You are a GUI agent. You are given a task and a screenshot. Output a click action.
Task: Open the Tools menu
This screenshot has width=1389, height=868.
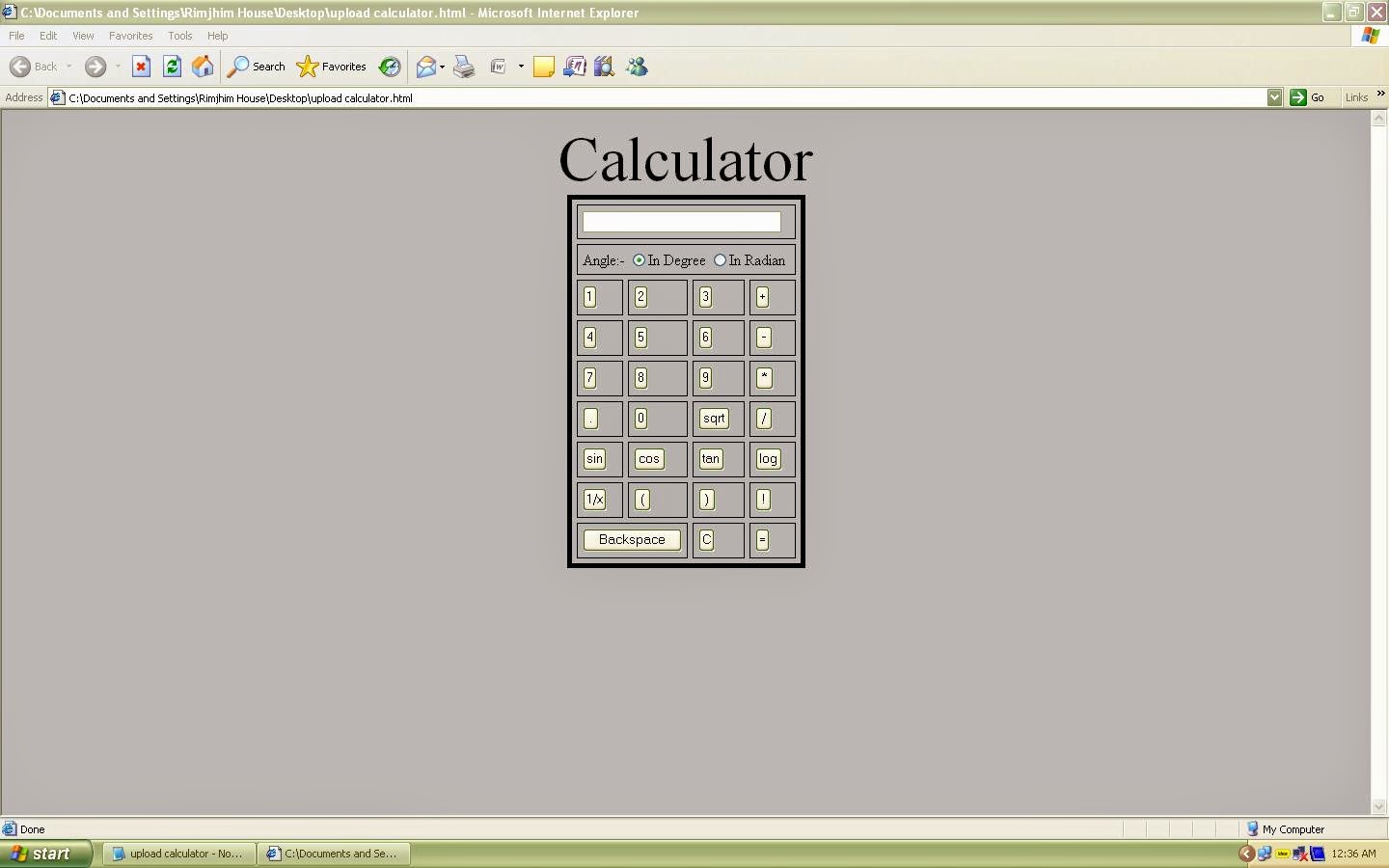[x=179, y=36]
